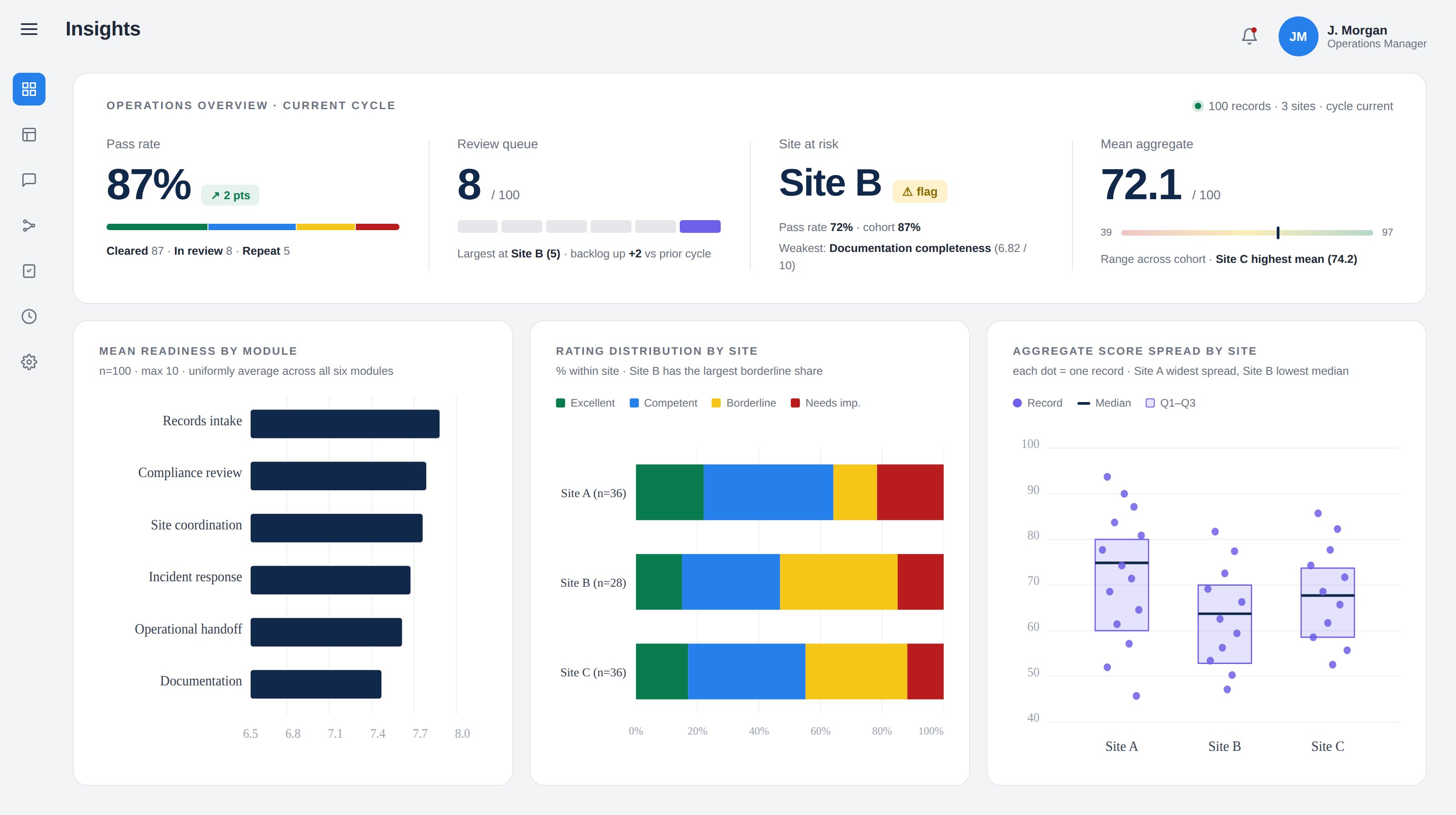Click the Site B (n=28) row label
The height and width of the screenshot is (815, 1456).
593,583
